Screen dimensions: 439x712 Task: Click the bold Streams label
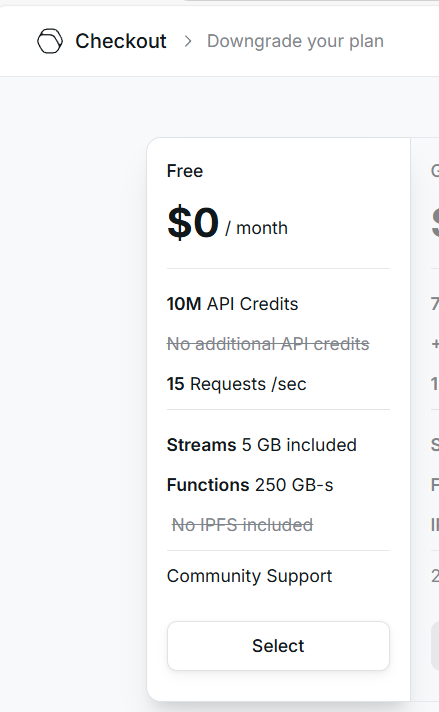pyautogui.click(x=202, y=445)
